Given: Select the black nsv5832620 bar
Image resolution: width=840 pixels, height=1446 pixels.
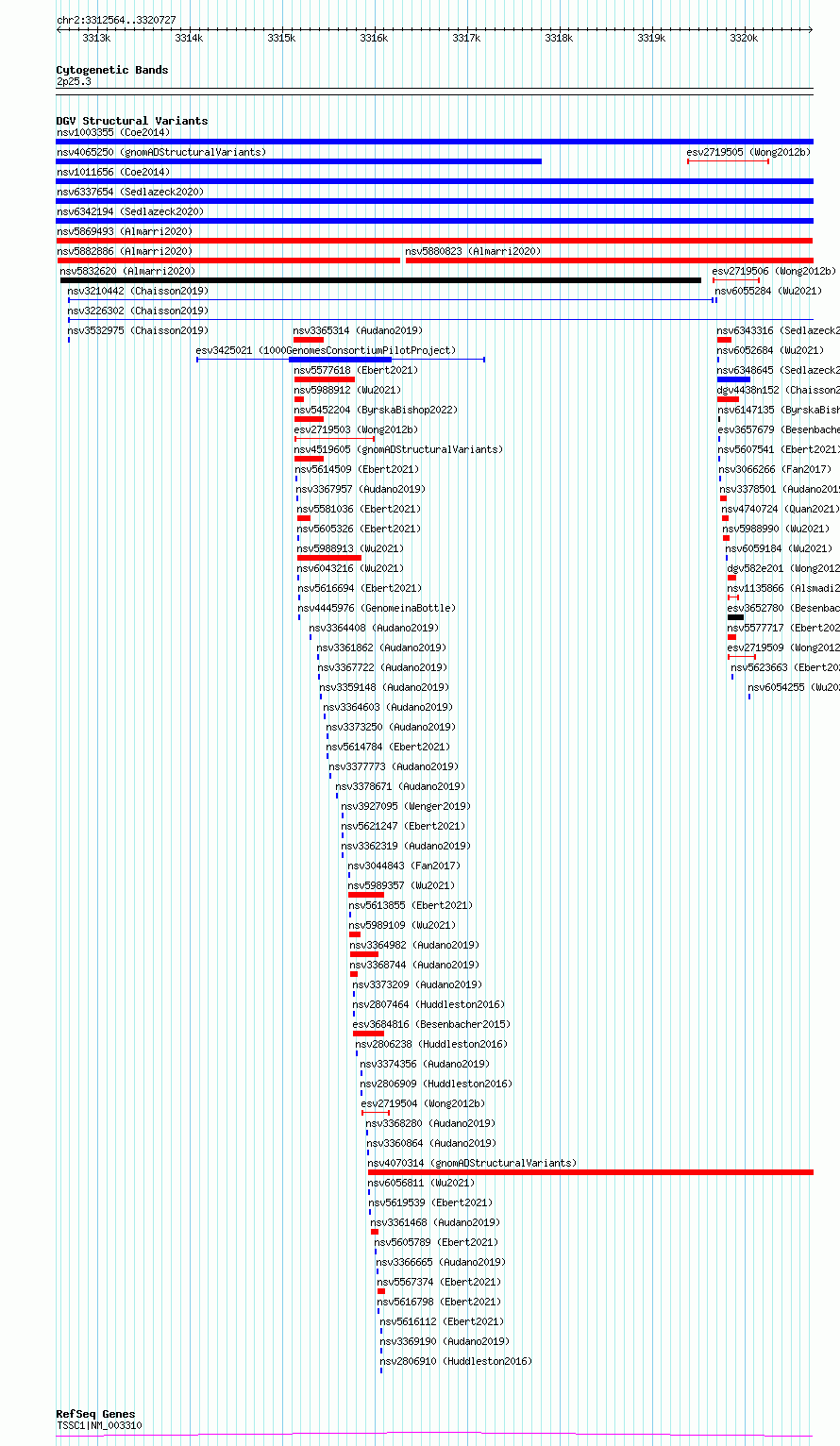Looking at the screenshot, I should pos(381,280).
